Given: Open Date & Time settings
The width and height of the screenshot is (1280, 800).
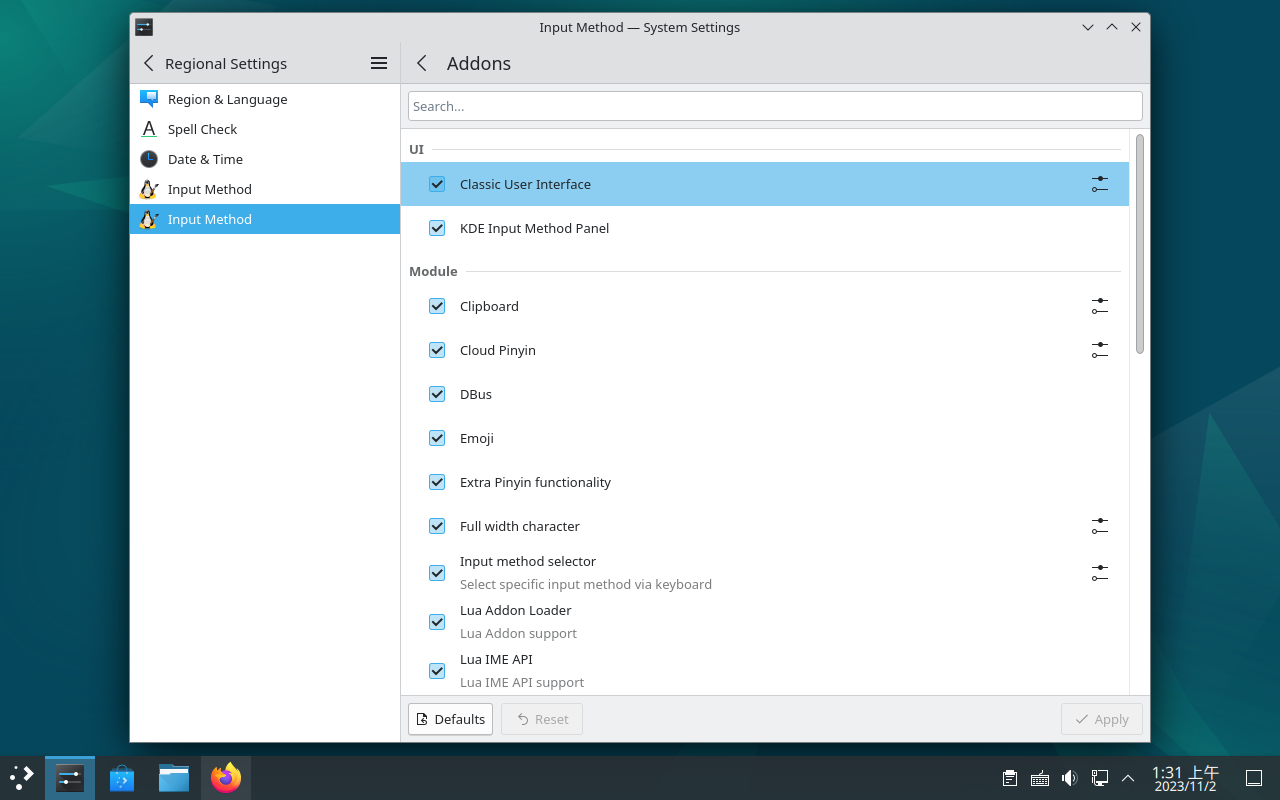Looking at the screenshot, I should [205, 159].
